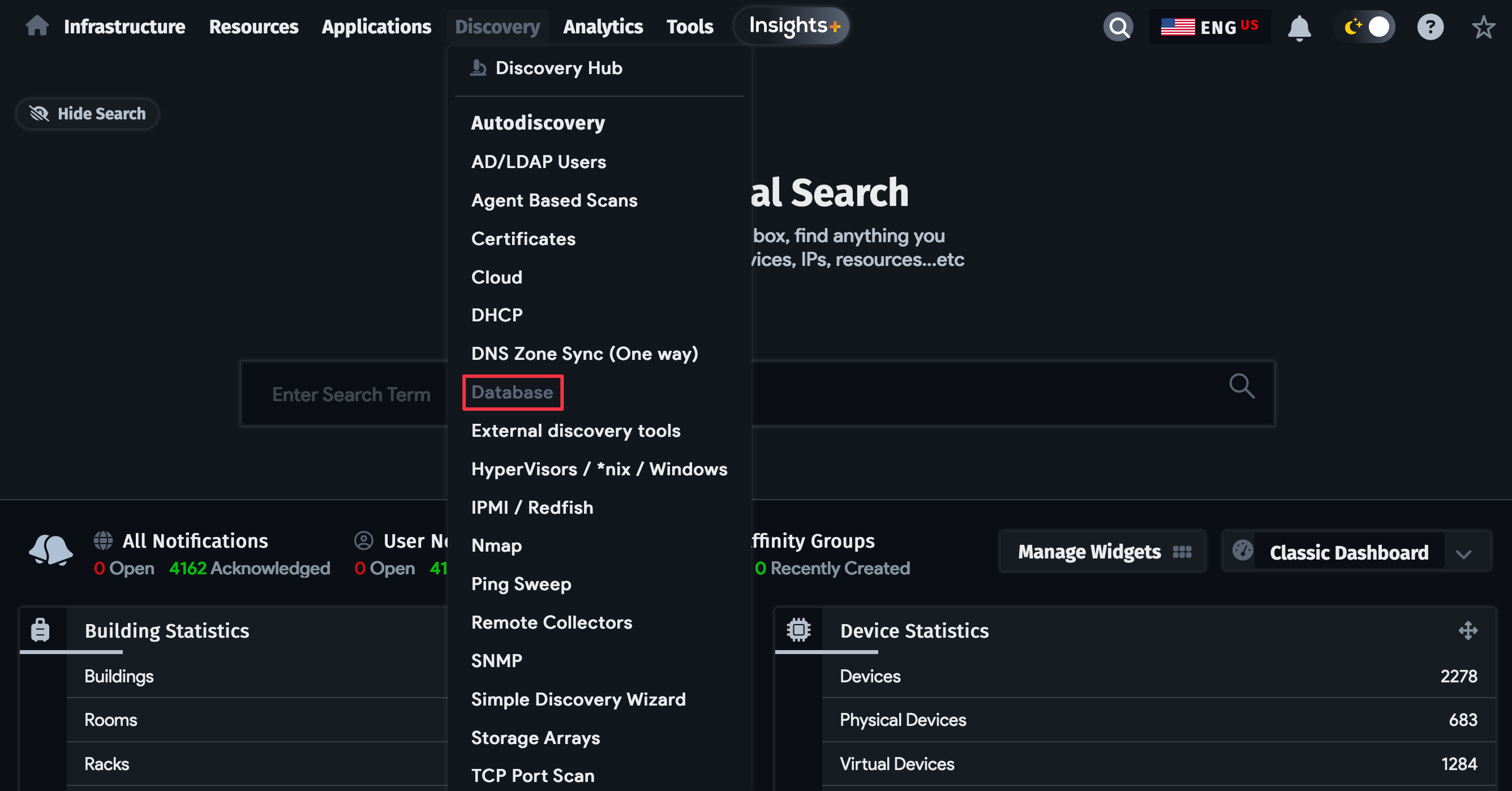Open help via the question mark icon

[1430, 27]
